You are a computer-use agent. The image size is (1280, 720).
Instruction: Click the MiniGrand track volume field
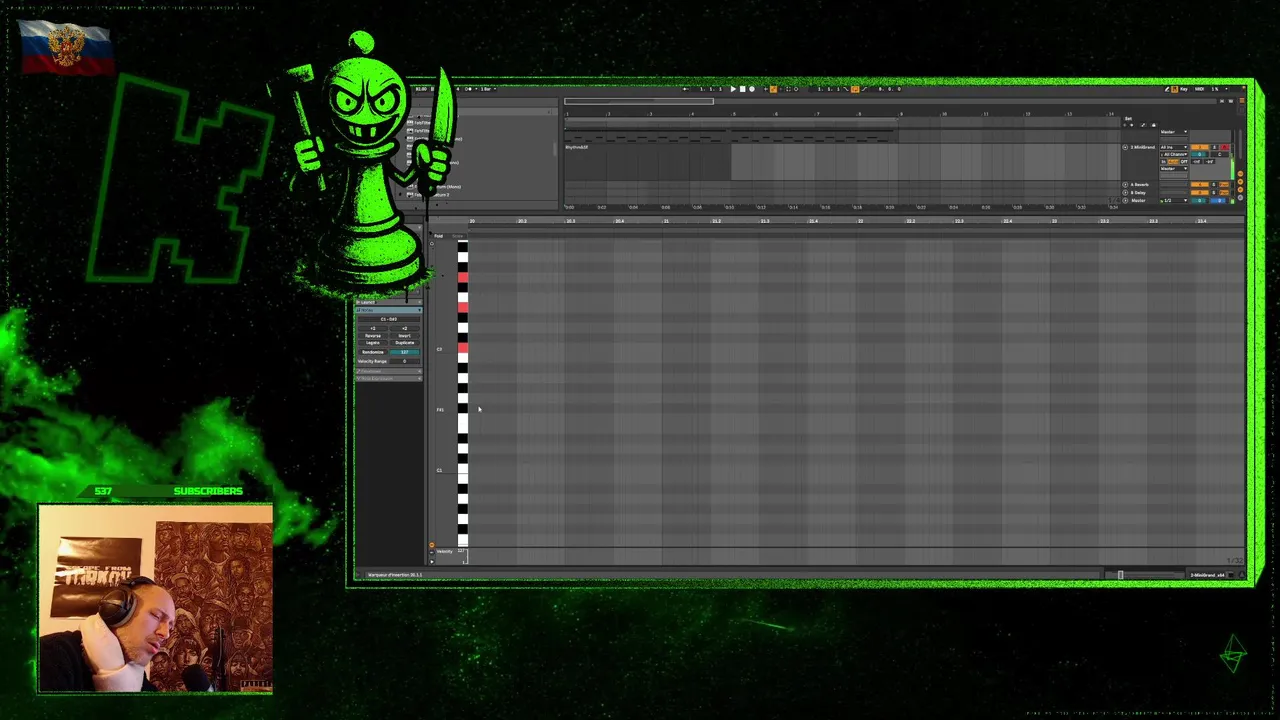pyautogui.click(x=1200, y=154)
